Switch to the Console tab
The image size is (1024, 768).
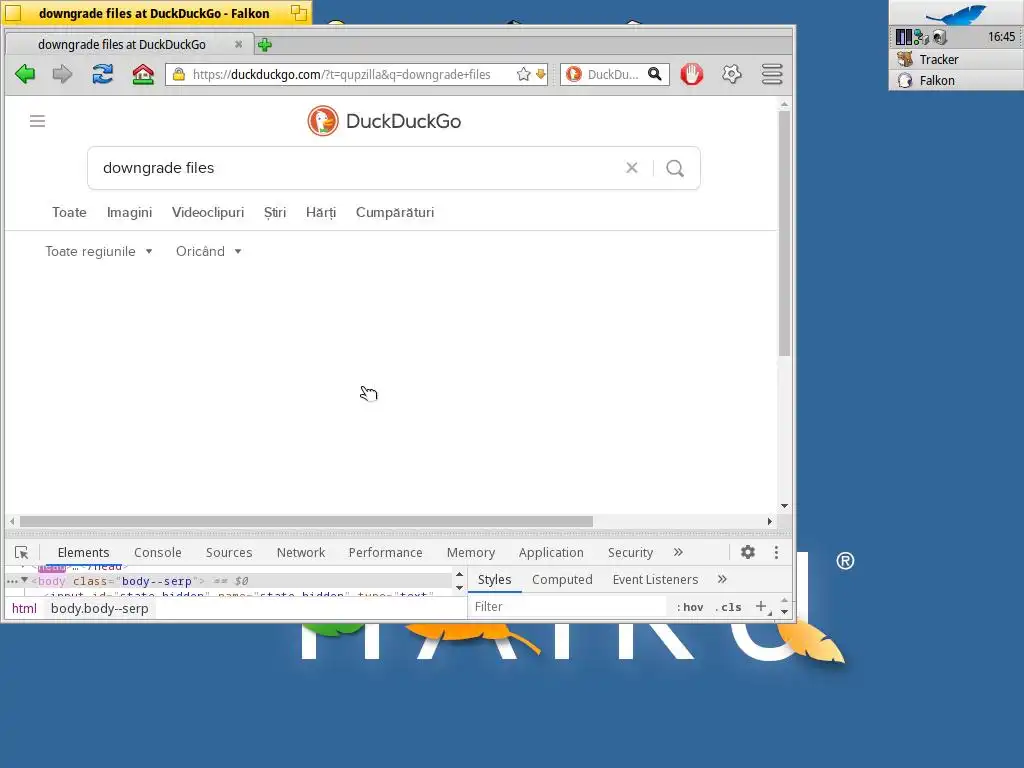157,552
